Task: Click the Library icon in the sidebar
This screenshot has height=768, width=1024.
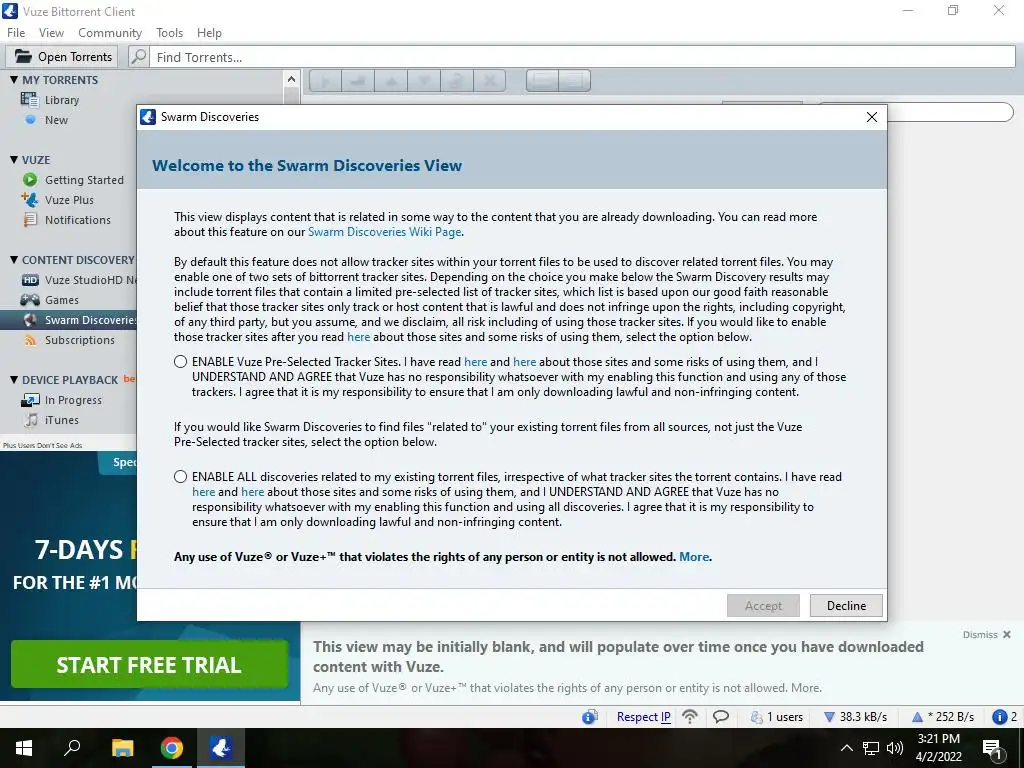Action: (x=29, y=99)
